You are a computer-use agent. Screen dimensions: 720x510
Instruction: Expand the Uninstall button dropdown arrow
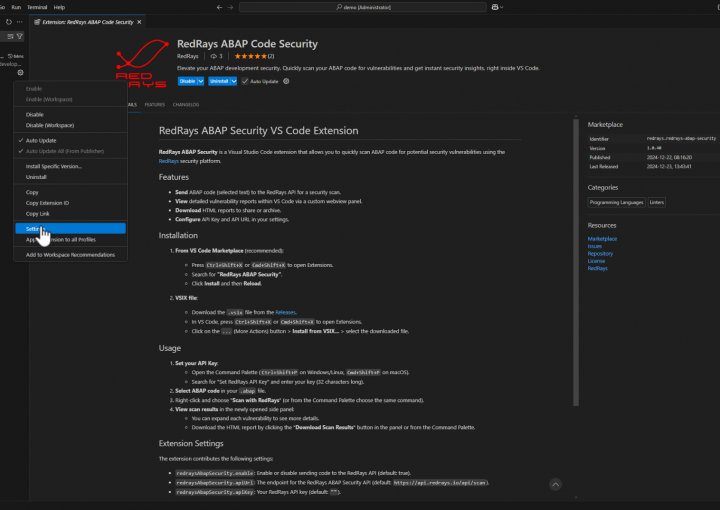click(x=234, y=81)
